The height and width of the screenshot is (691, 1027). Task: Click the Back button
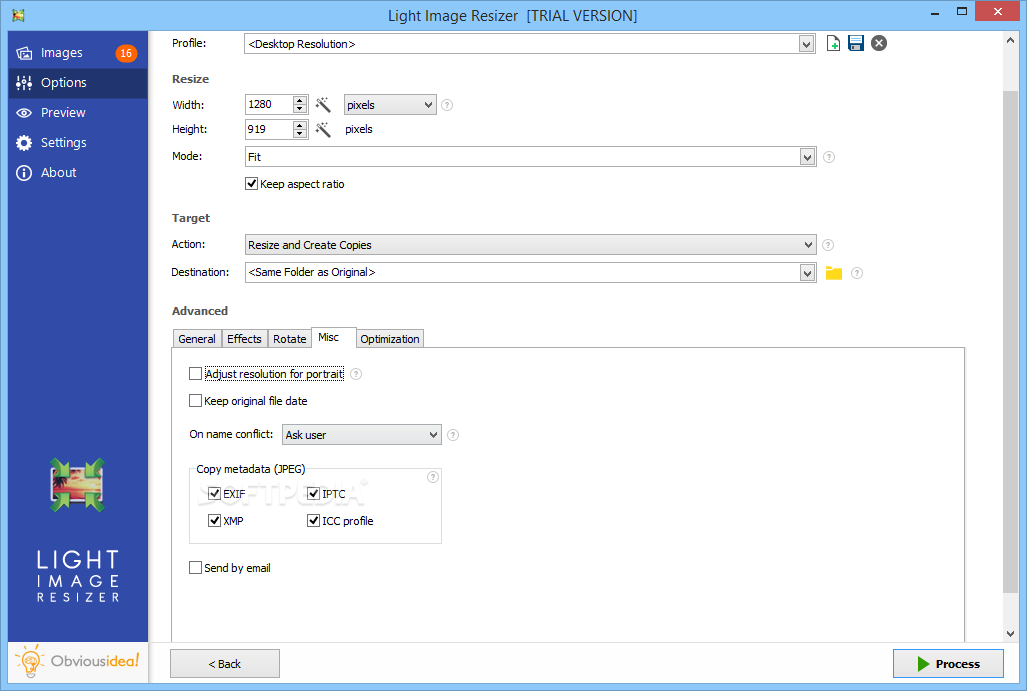click(x=225, y=663)
